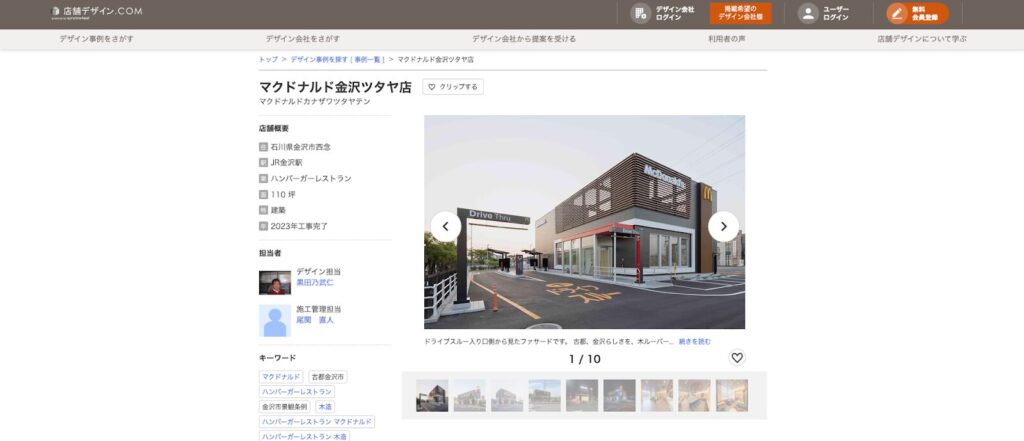The height and width of the screenshot is (441, 1024).
Task: Select the seventh gallery thumbnail
Action: (x=657, y=395)
